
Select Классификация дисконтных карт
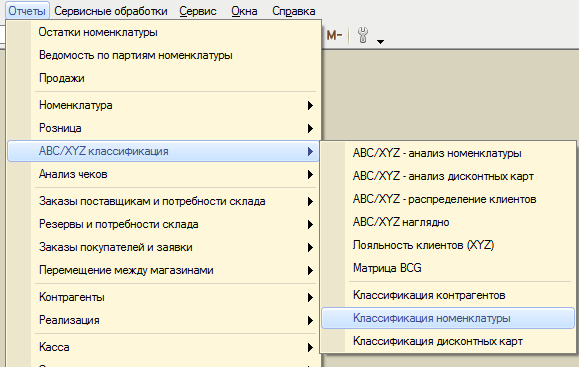(448, 341)
